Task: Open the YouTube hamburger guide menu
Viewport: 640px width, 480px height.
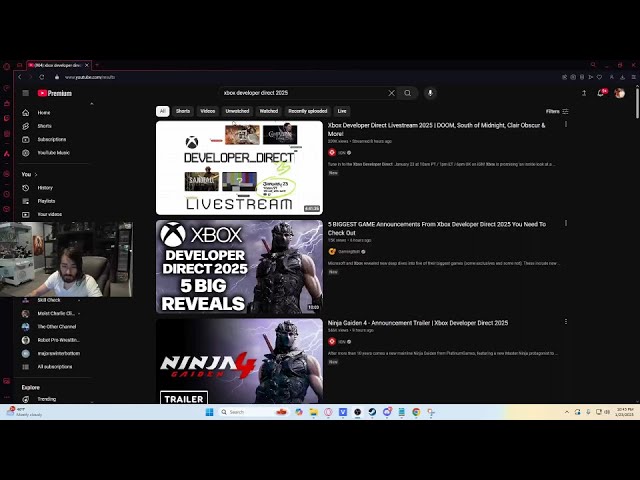Action: click(25, 93)
